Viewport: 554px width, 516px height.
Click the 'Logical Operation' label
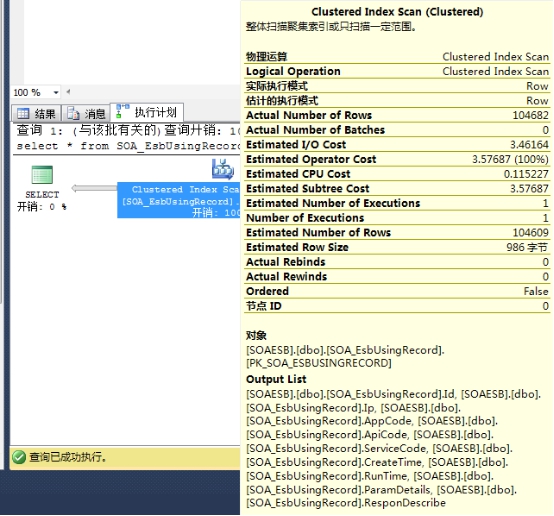[293, 71]
